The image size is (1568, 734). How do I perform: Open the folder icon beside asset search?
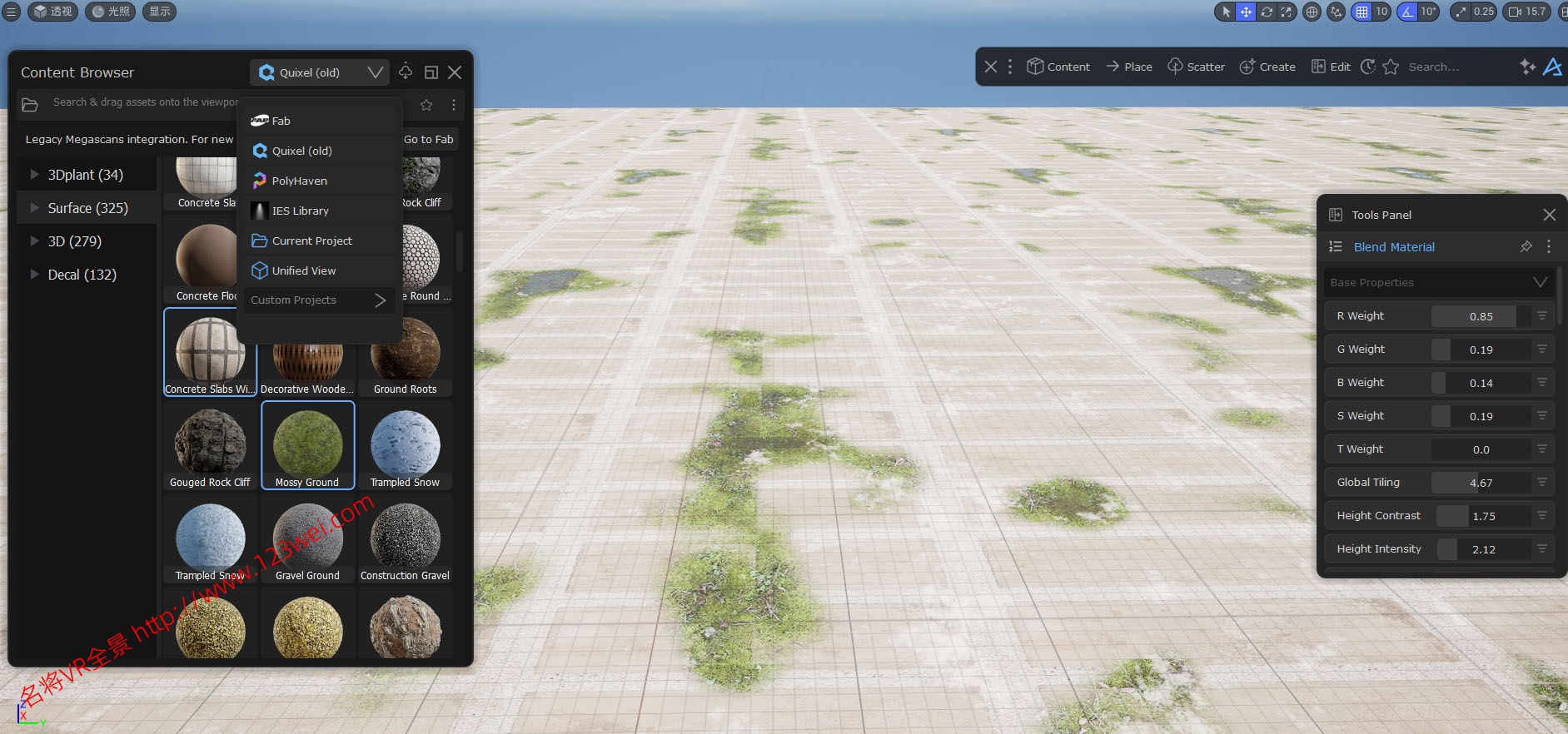(30, 105)
